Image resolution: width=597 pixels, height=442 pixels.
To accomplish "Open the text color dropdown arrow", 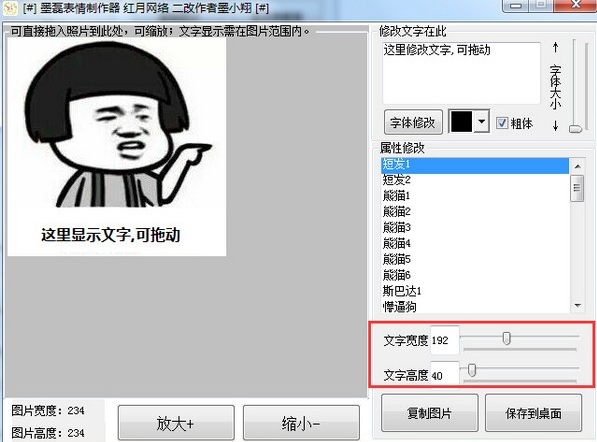I will pyautogui.click(x=482, y=122).
